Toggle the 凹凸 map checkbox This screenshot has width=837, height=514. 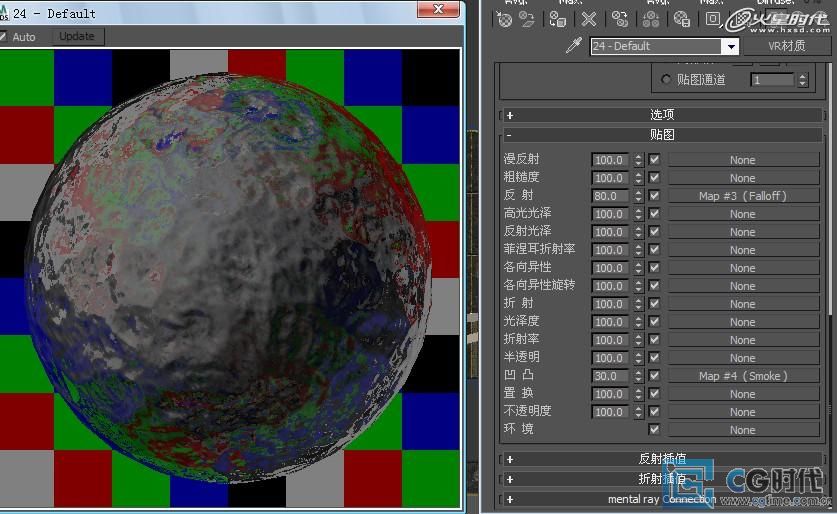point(654,376)
